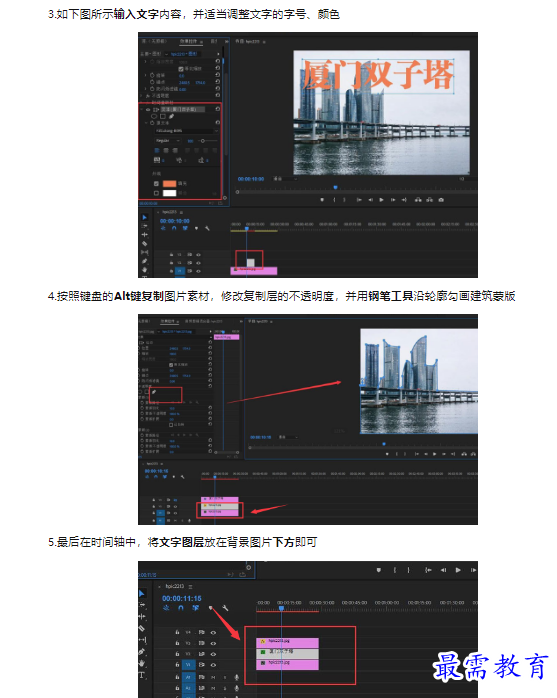557x698 pixels.
Task: Toggle the white Stroke checkbox in step 3
Action: tap(156, 193)
